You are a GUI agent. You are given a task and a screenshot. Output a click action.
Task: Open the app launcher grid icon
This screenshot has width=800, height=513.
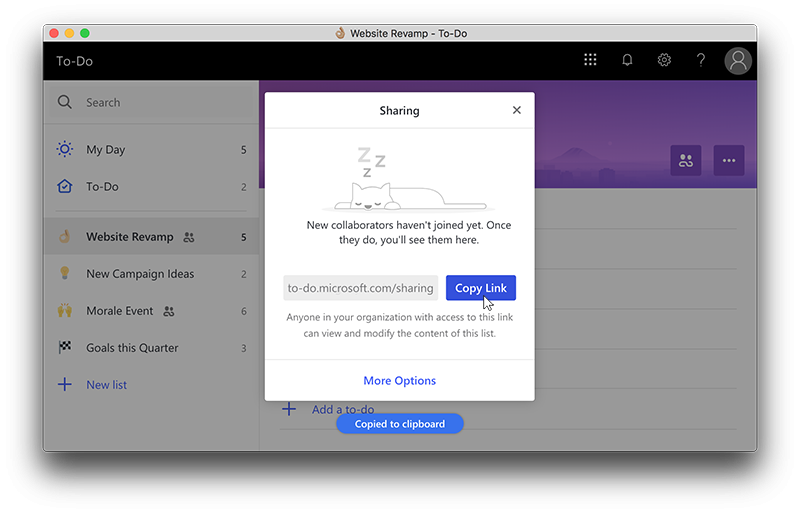590,60
